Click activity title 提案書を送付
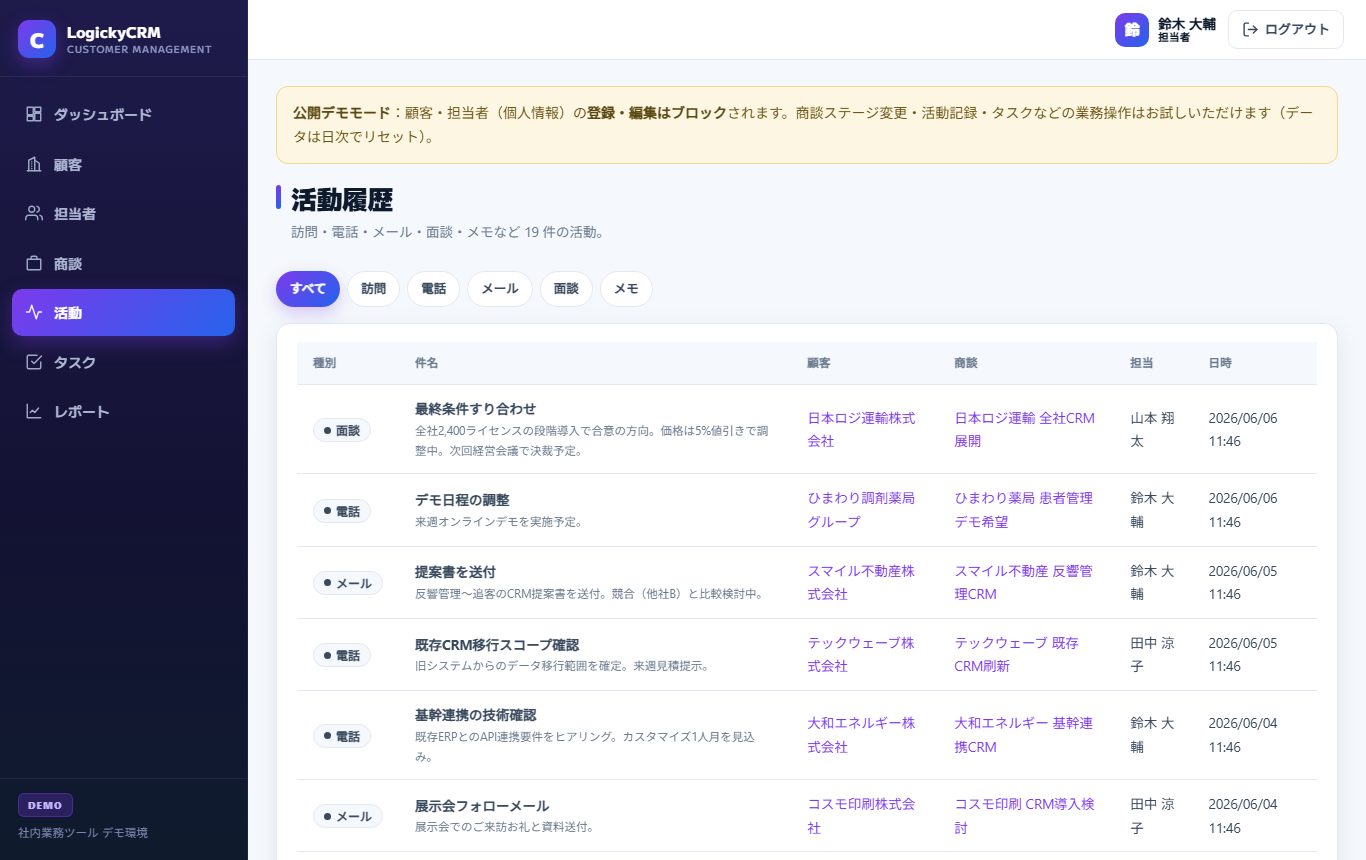Screen dimensions: 1366x860 tap(455, 572)
